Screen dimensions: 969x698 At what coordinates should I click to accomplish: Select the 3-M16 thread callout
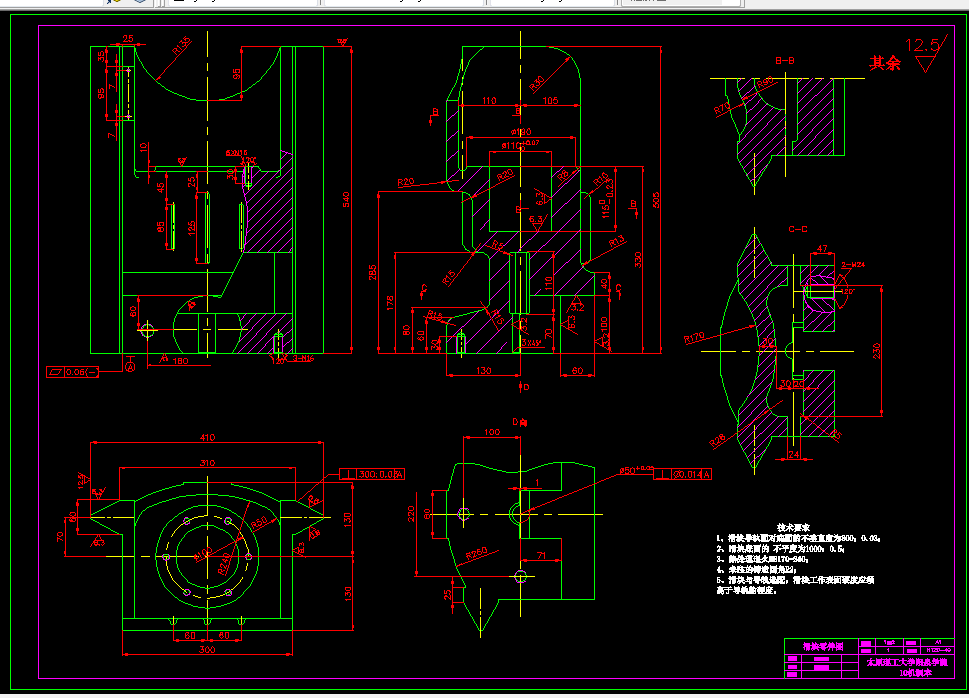[303, 358]
